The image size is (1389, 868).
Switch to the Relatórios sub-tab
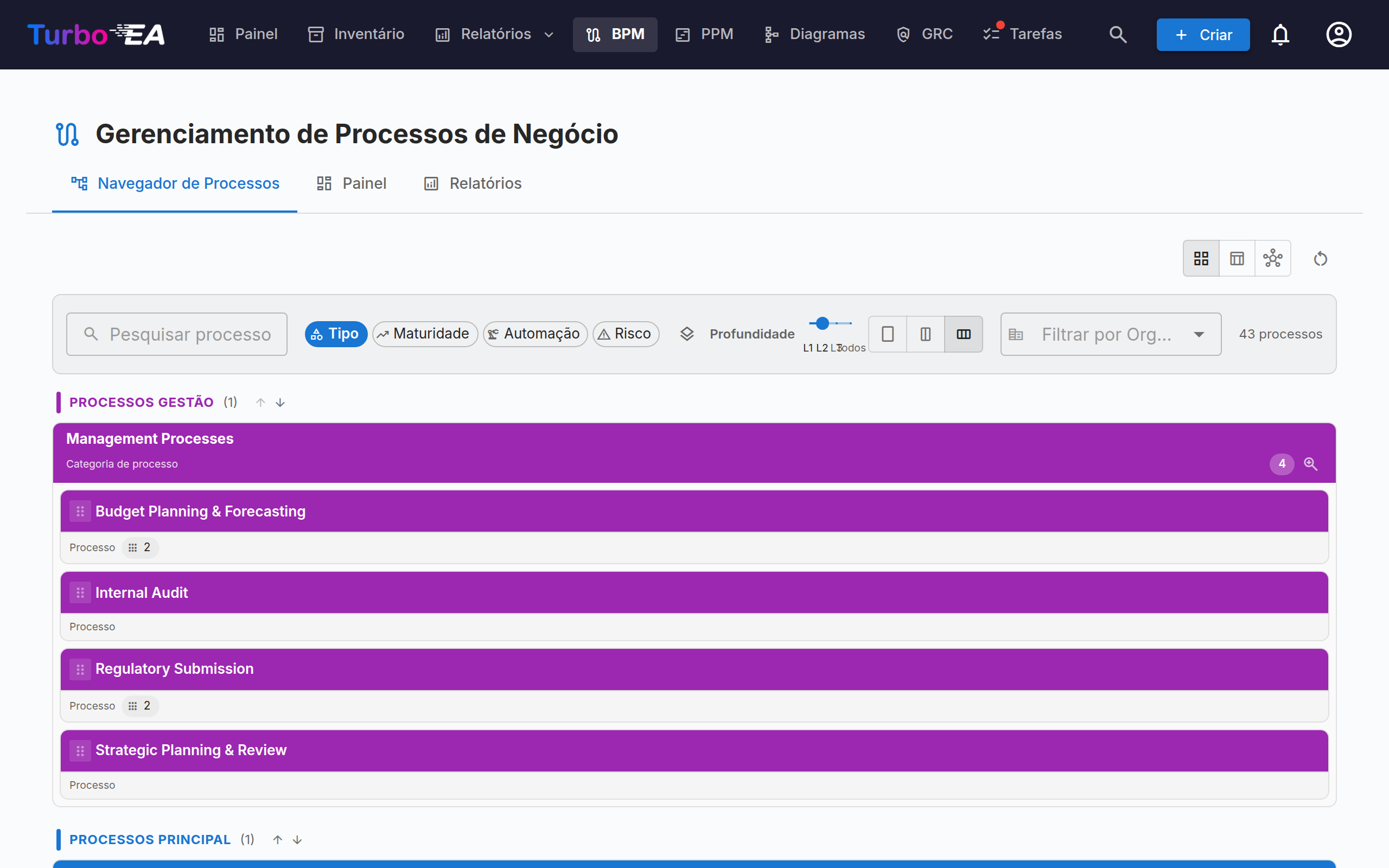click(x=473, y=184)
